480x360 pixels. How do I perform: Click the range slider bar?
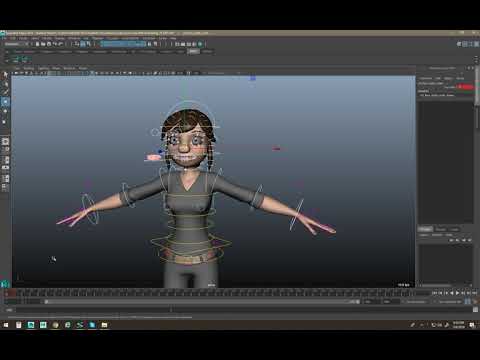tap(202, 302)
